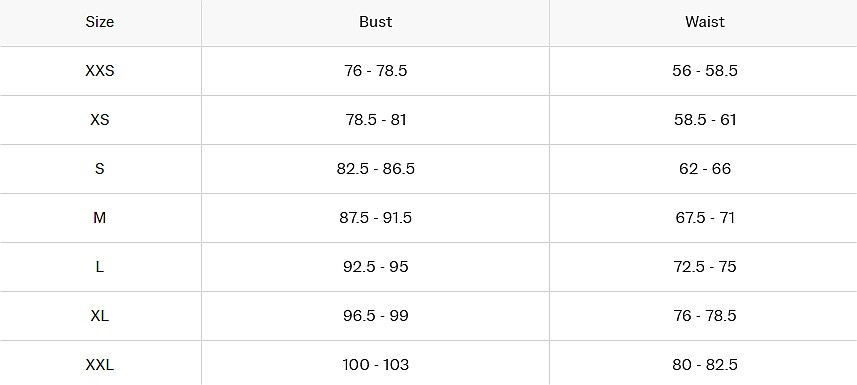Select the XL size cell
Screen dimensions: 857x385
pos(100,316)
